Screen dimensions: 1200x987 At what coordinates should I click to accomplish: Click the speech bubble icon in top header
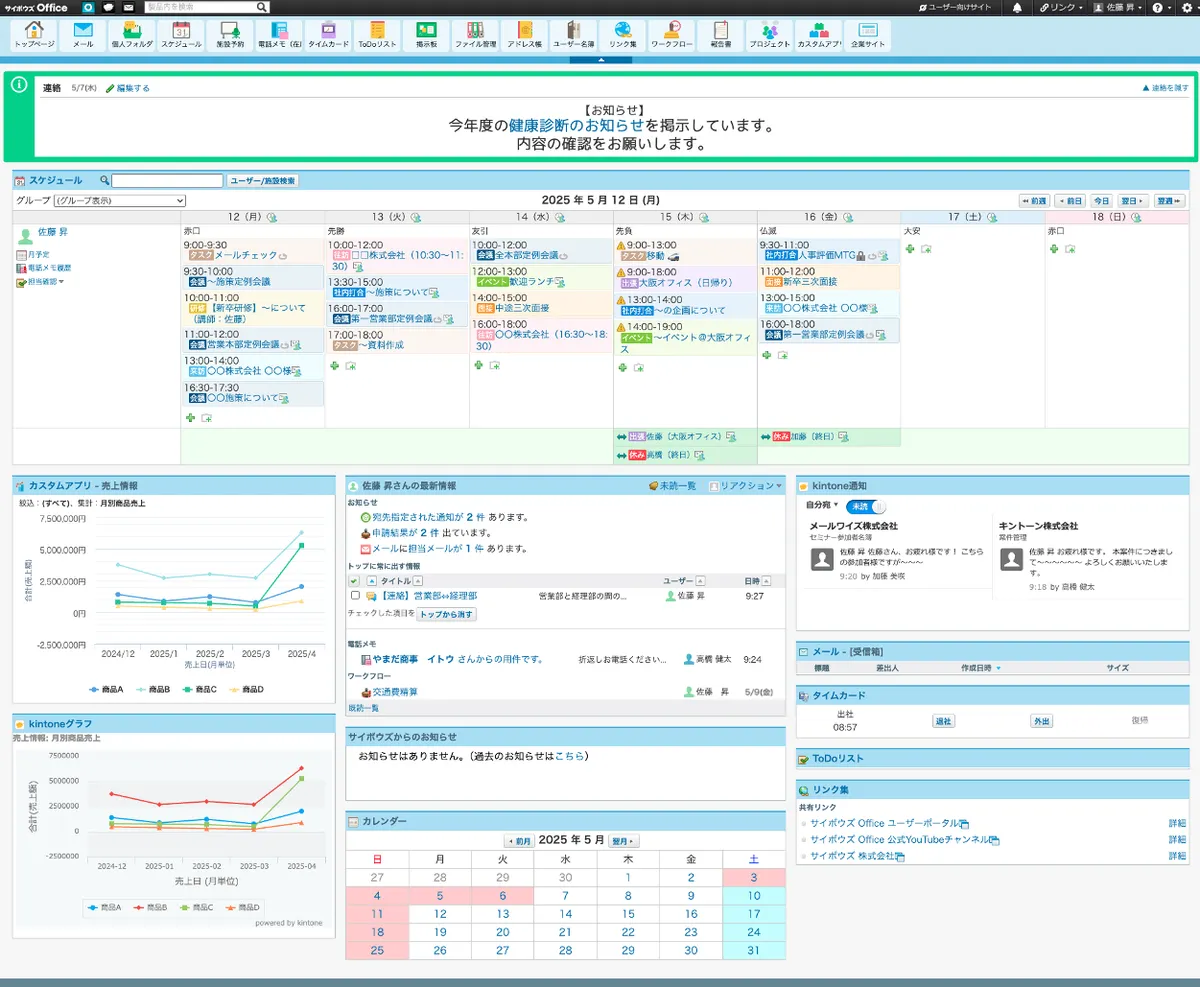click(x=108, y=7)
